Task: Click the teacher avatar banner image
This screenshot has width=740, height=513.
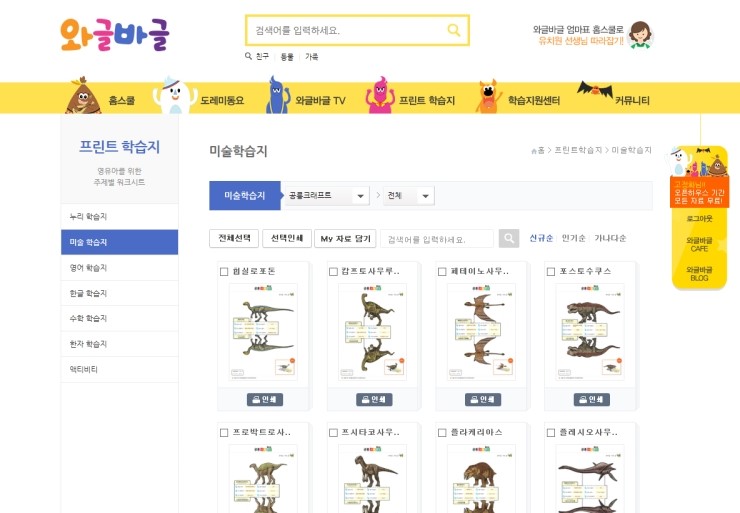Action: click(640, 34)
